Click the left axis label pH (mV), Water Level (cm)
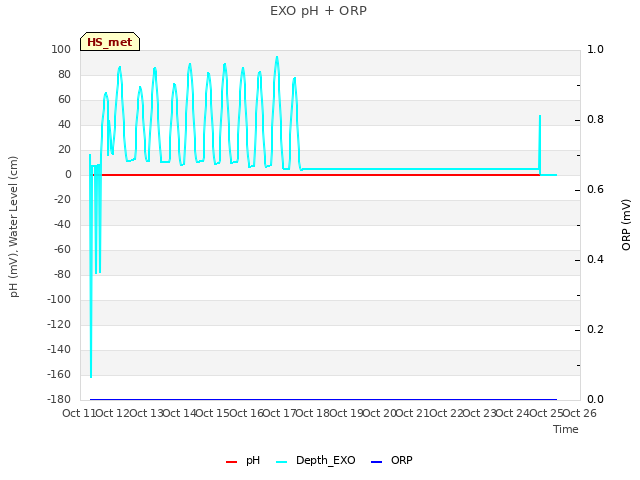 pos(13,227)
